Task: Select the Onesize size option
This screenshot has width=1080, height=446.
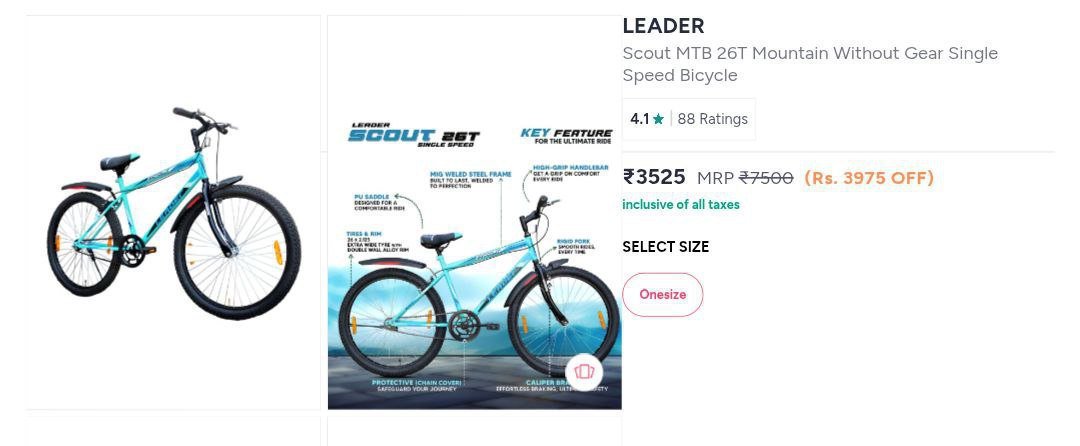Action: (x=663, y=294)
